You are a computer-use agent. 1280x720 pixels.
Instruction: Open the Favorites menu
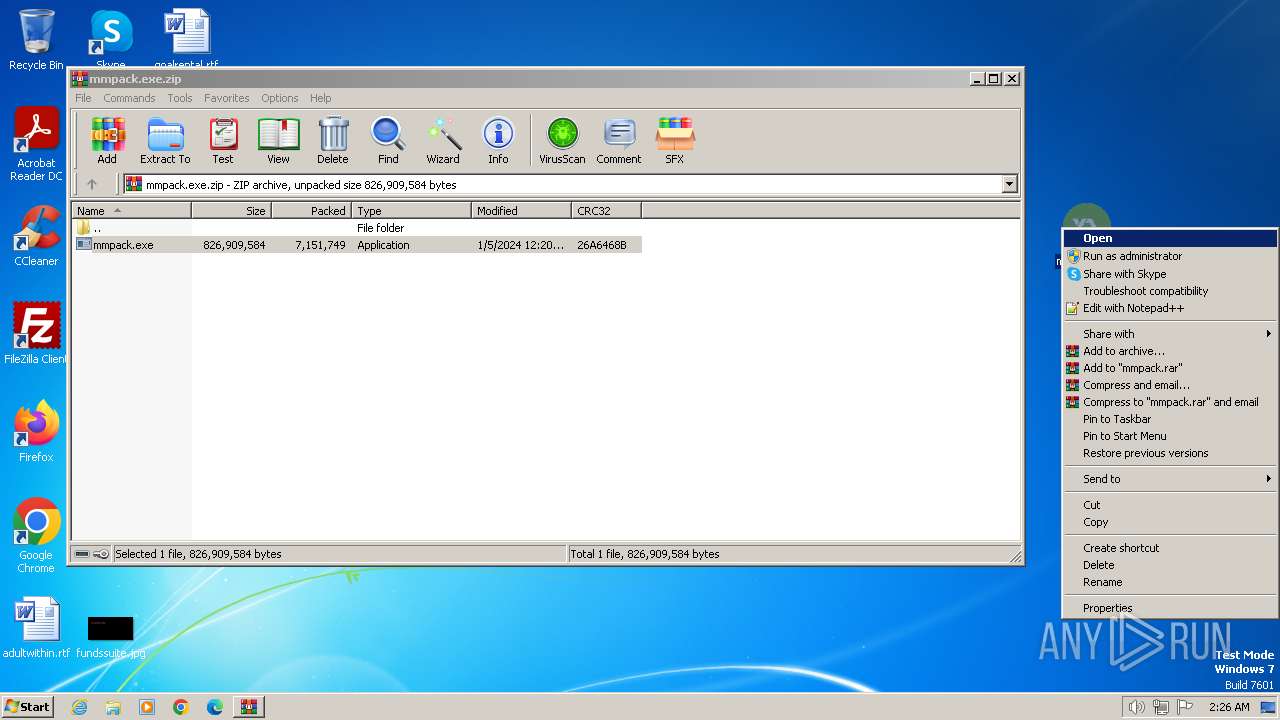click(227, 98)
